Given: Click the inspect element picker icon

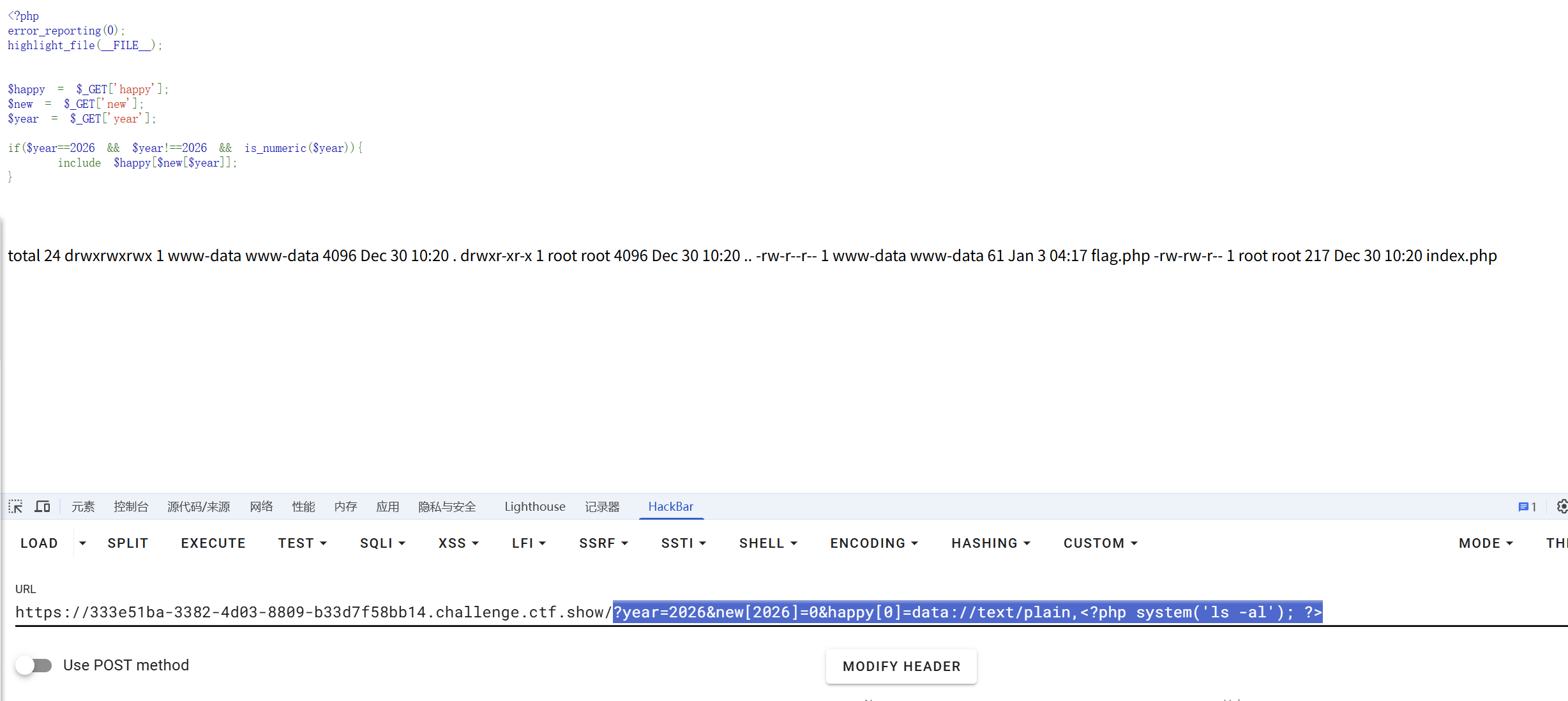Looking at the screenshot, I should (x=15, y=506).
